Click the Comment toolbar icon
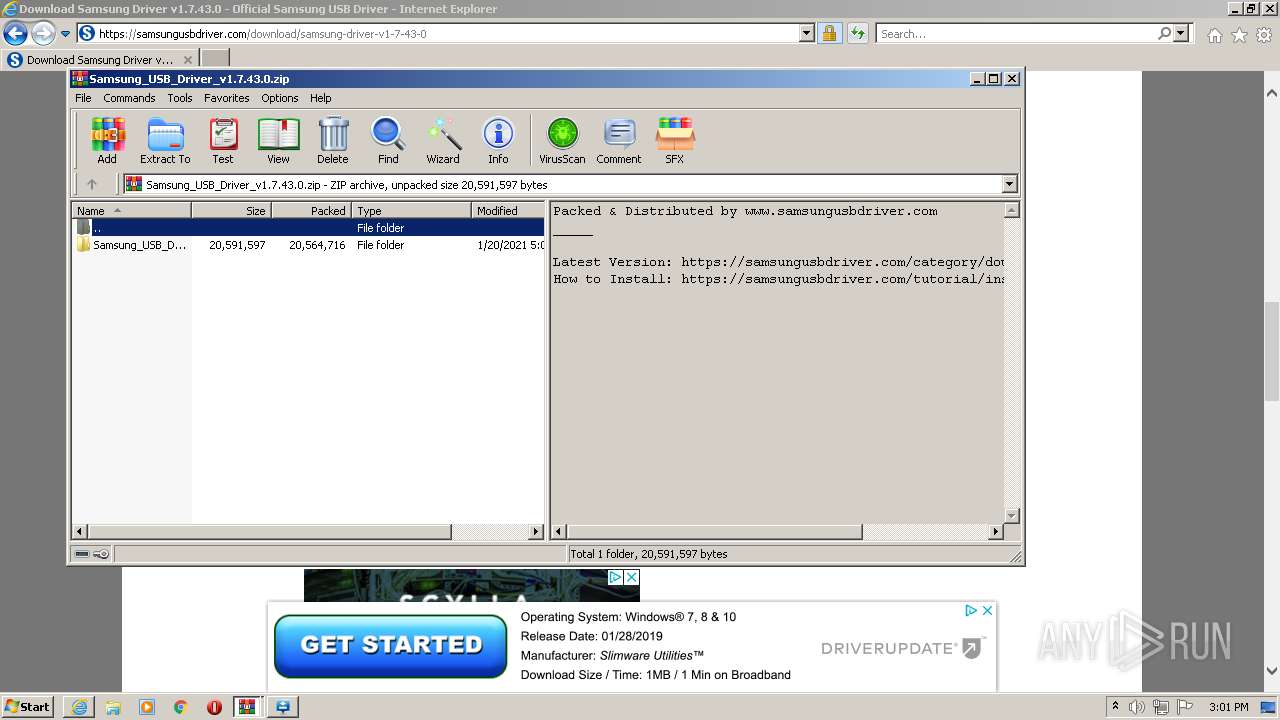The height and width of the screenshot is (720, 1280). [x=619, y=141]
